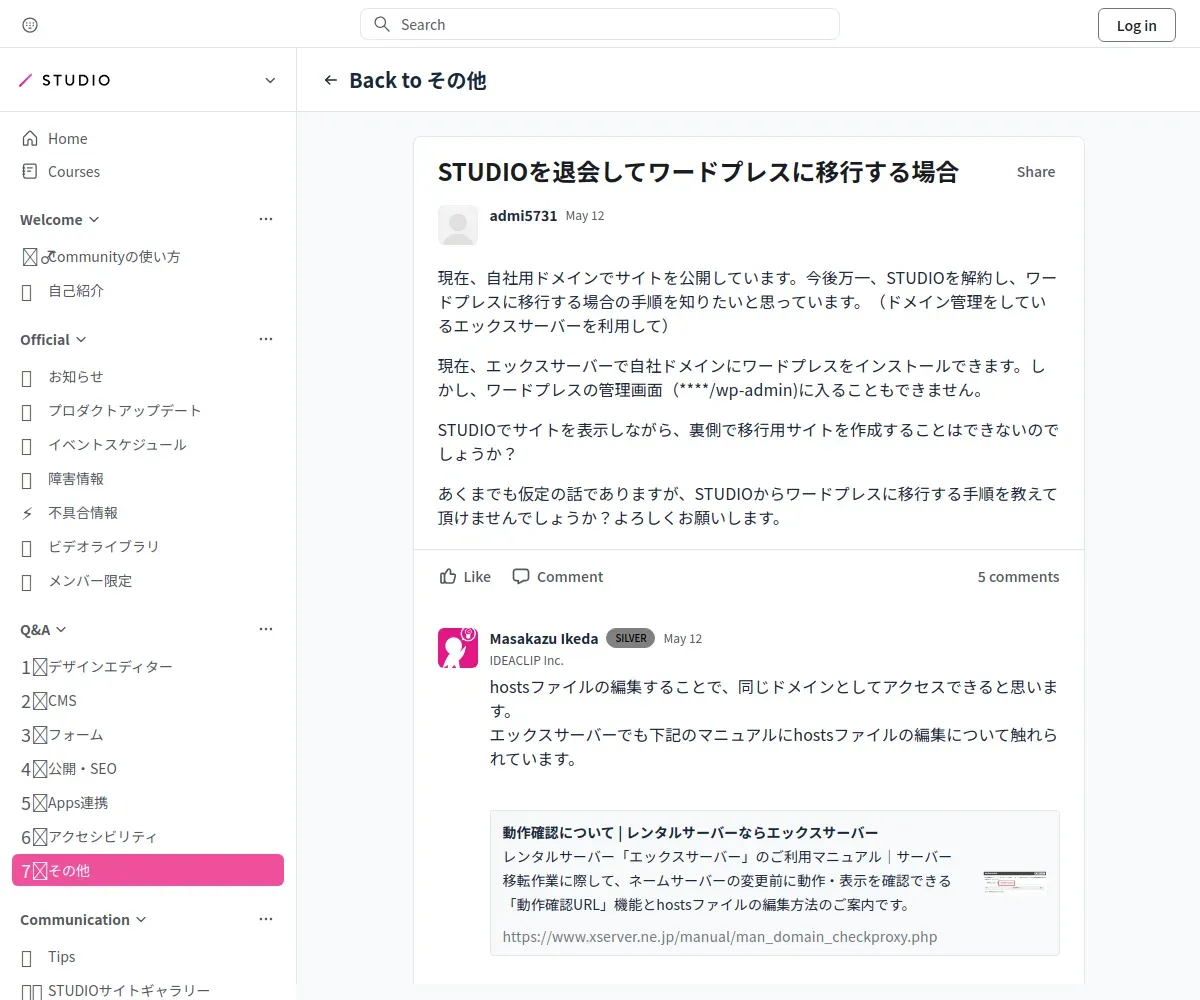Open the xserver.ne.jp manual URL
The image size is (1200, 1000).
tap(720, 937)
